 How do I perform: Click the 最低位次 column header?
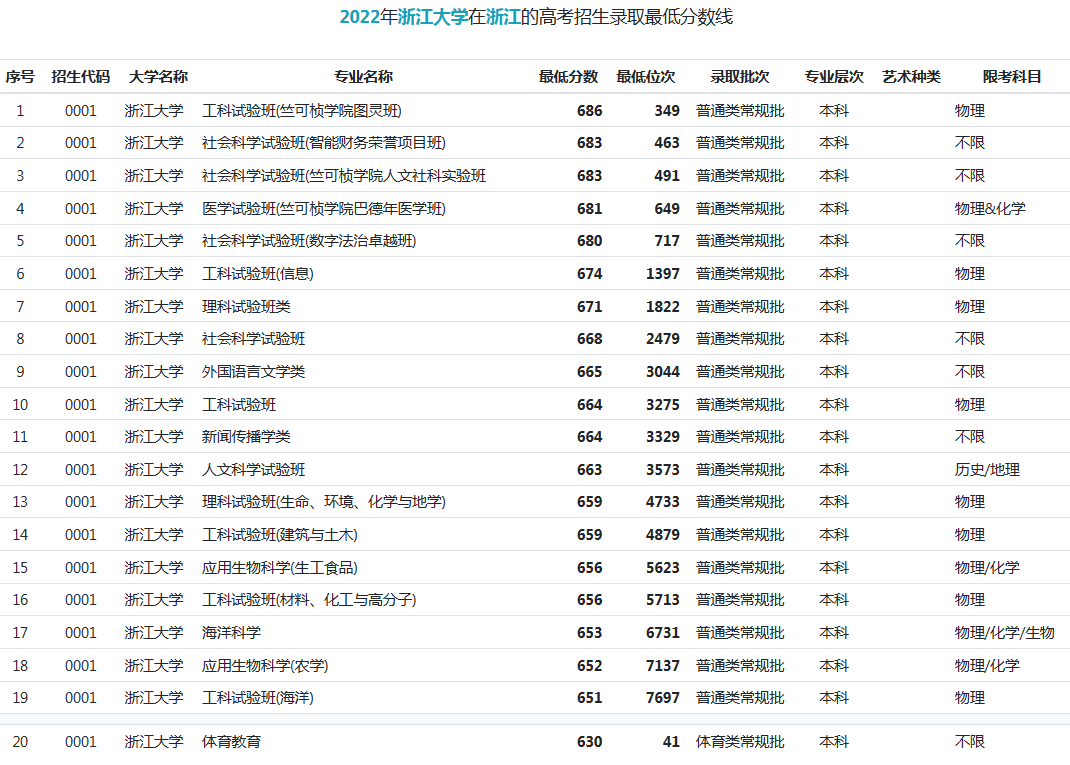point(646,76)
